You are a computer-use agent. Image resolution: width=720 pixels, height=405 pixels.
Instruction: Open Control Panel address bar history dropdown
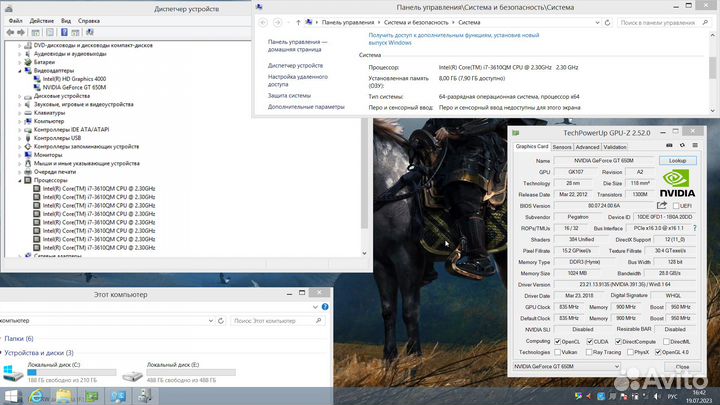[x=597, y=22]
